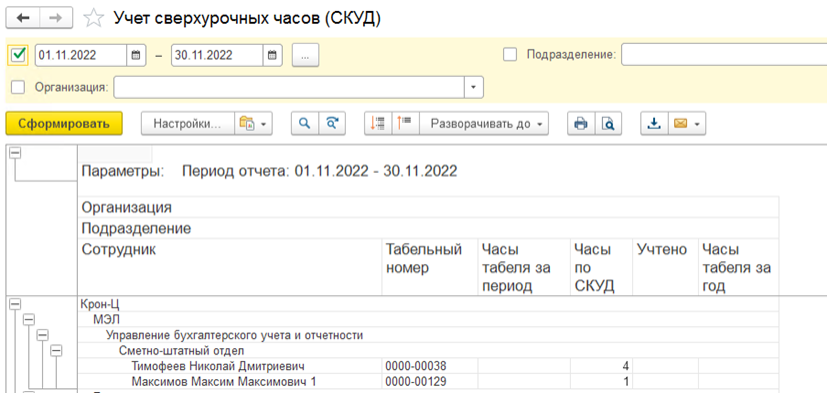Click the Табельный номер column header
Screen dimensions: 827x393
pyautogui.click(x=429, y=266)
